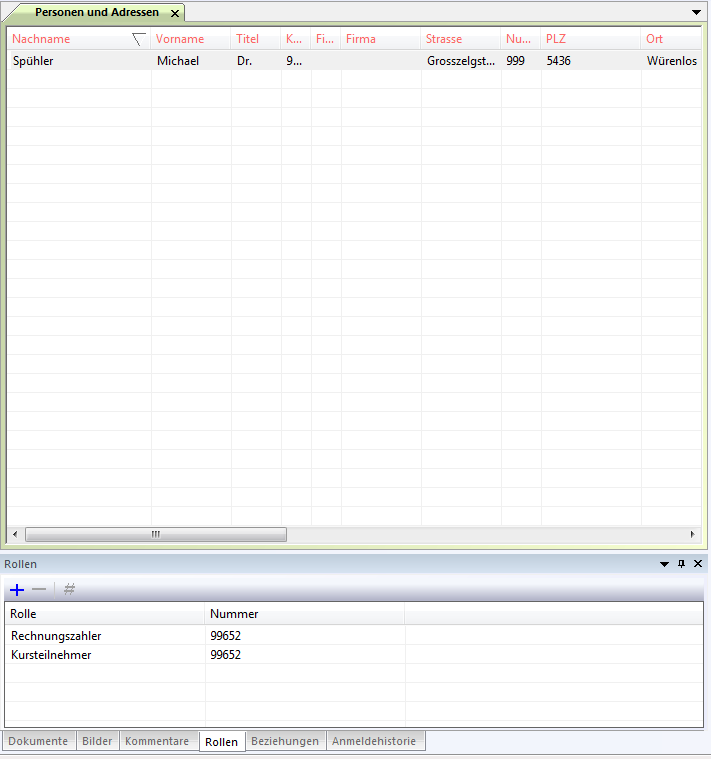Click the hash number icon in Rollen toolbar
Screen dimensions: 711x759
(x=69, y=590)
